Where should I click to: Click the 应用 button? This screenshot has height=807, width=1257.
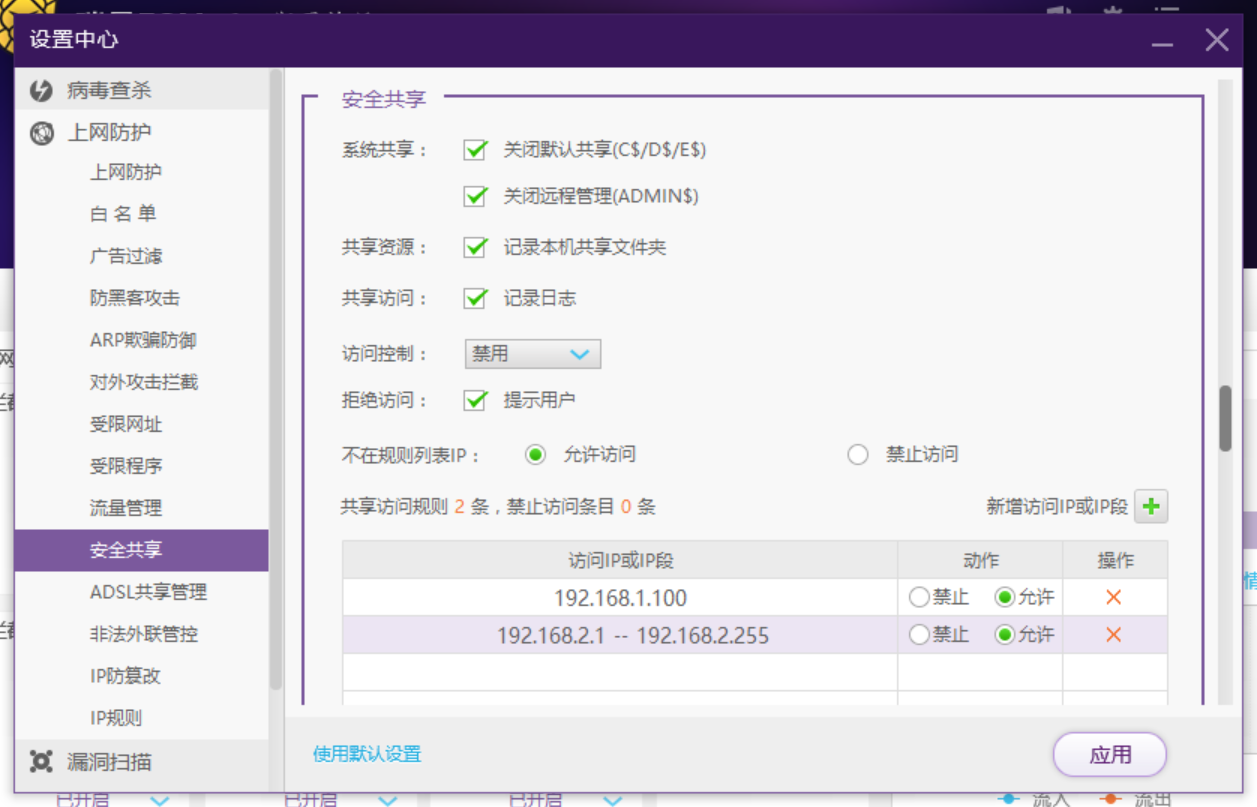pyautogui.click(x=1110, y=755)
